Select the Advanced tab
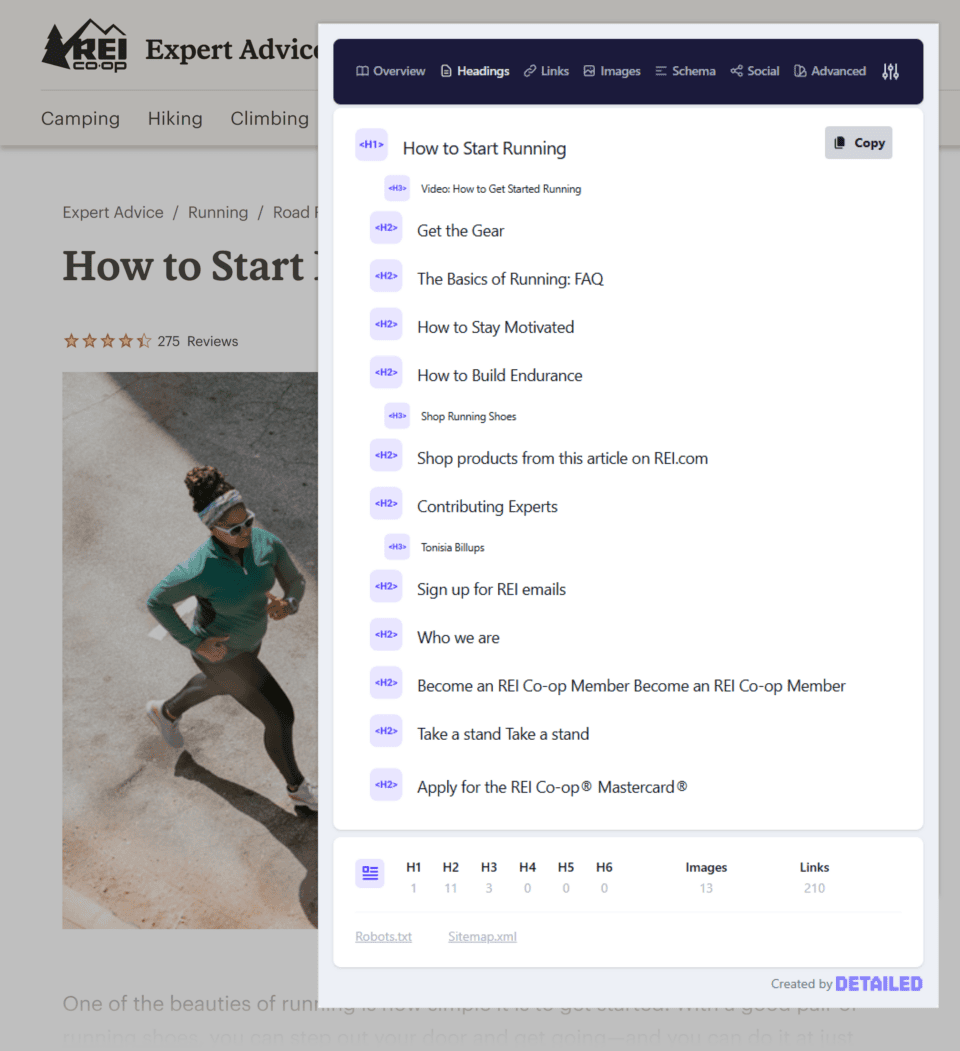Viewport: 960px width, 1051px height. coord(829,70)
